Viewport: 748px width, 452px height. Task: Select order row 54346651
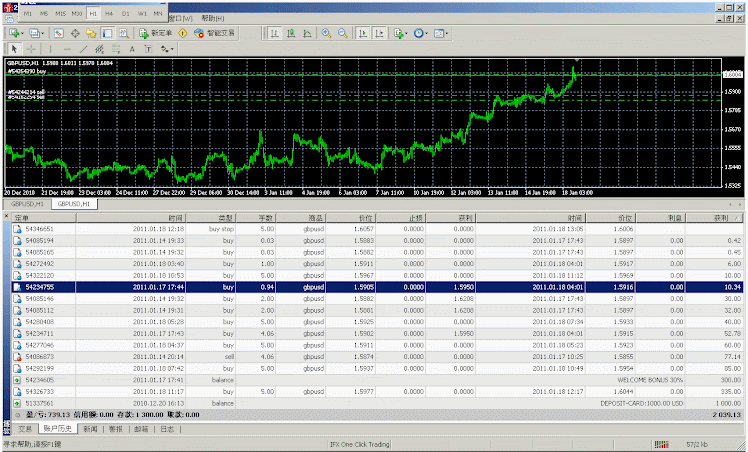coord(378,229)
